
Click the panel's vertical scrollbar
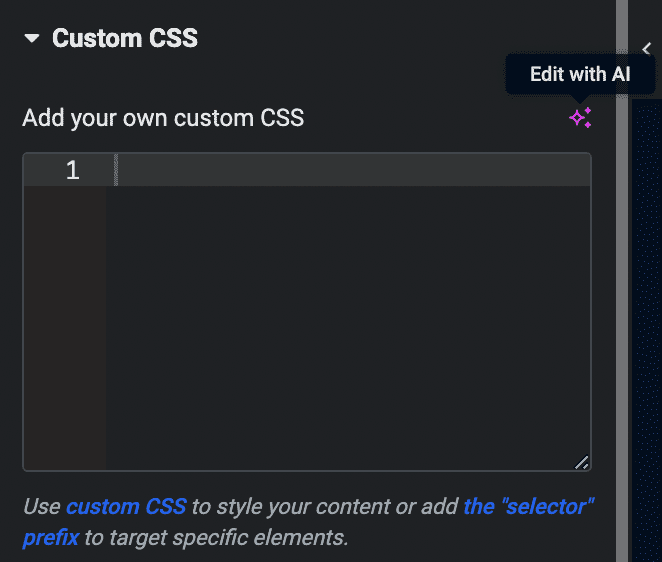coord(622,300)
